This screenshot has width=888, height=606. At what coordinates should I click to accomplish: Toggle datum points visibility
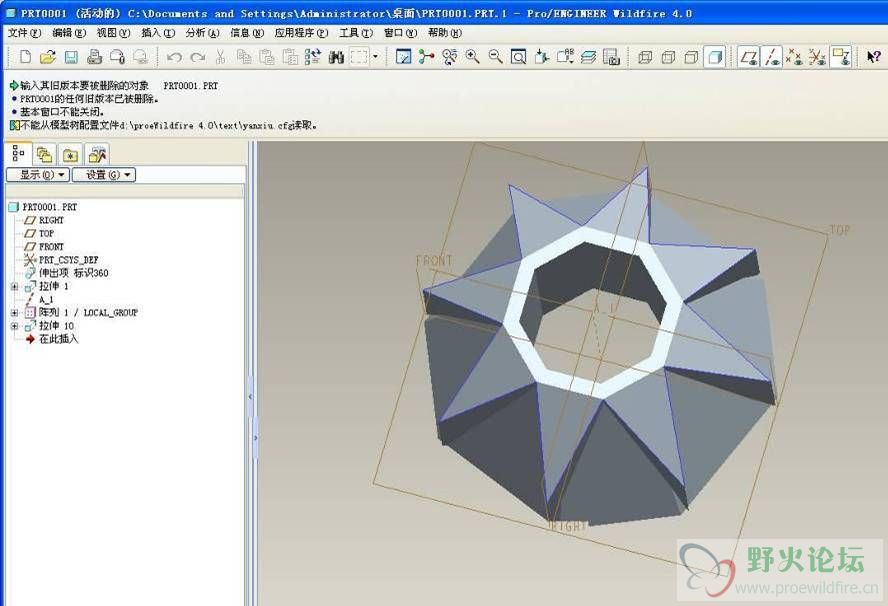(794, 57)
